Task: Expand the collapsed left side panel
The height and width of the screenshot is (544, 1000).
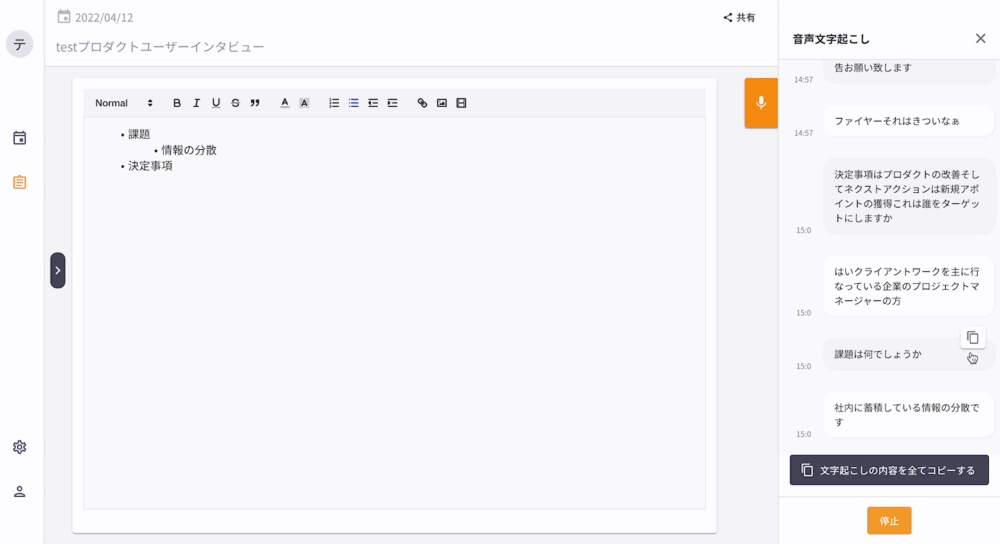Action: 58,270
